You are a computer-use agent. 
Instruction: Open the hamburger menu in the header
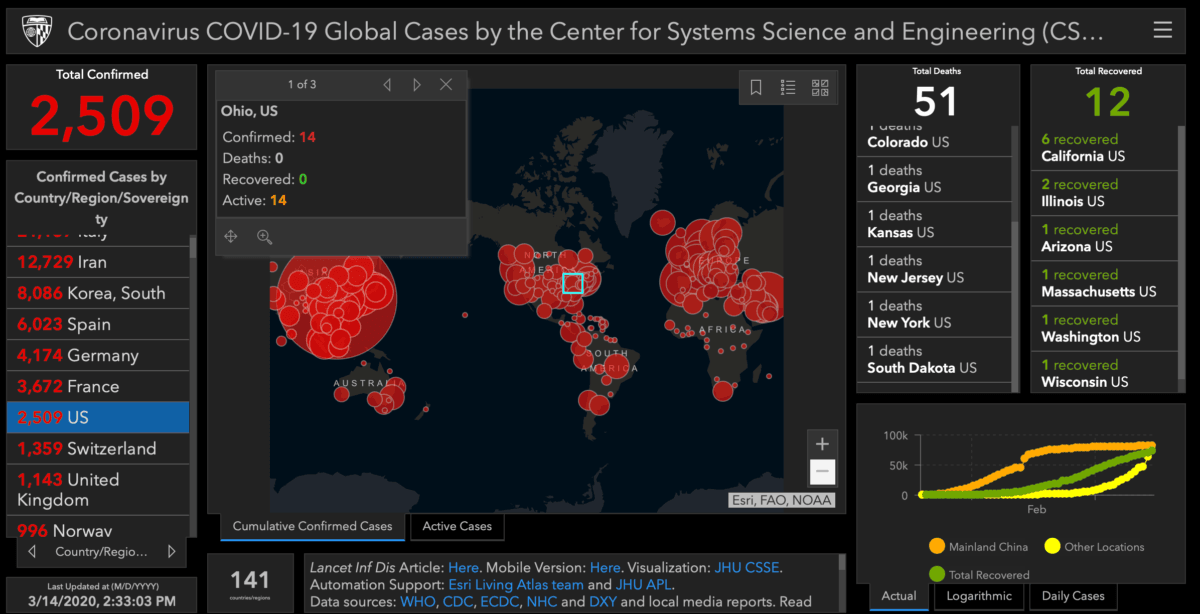click(1162, 31)
